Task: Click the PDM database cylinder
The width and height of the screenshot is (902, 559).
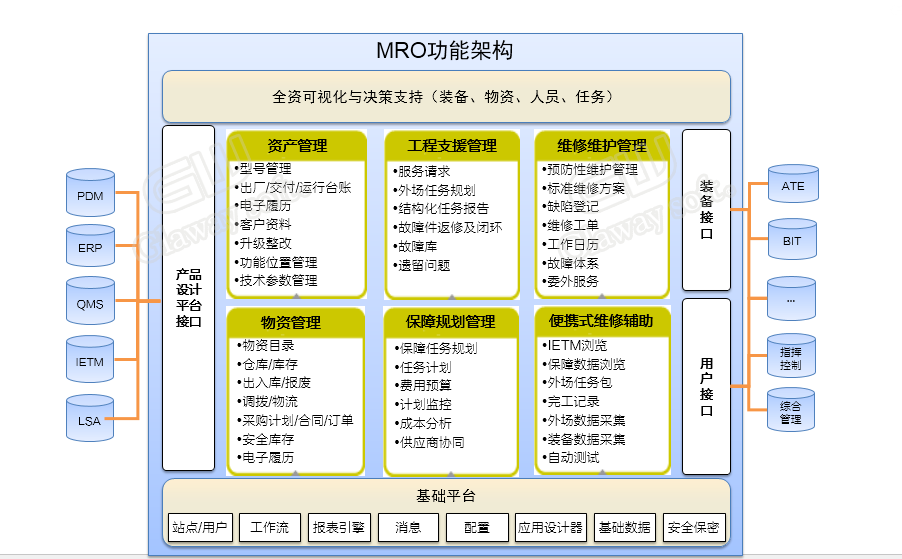Action: point(90,193)
